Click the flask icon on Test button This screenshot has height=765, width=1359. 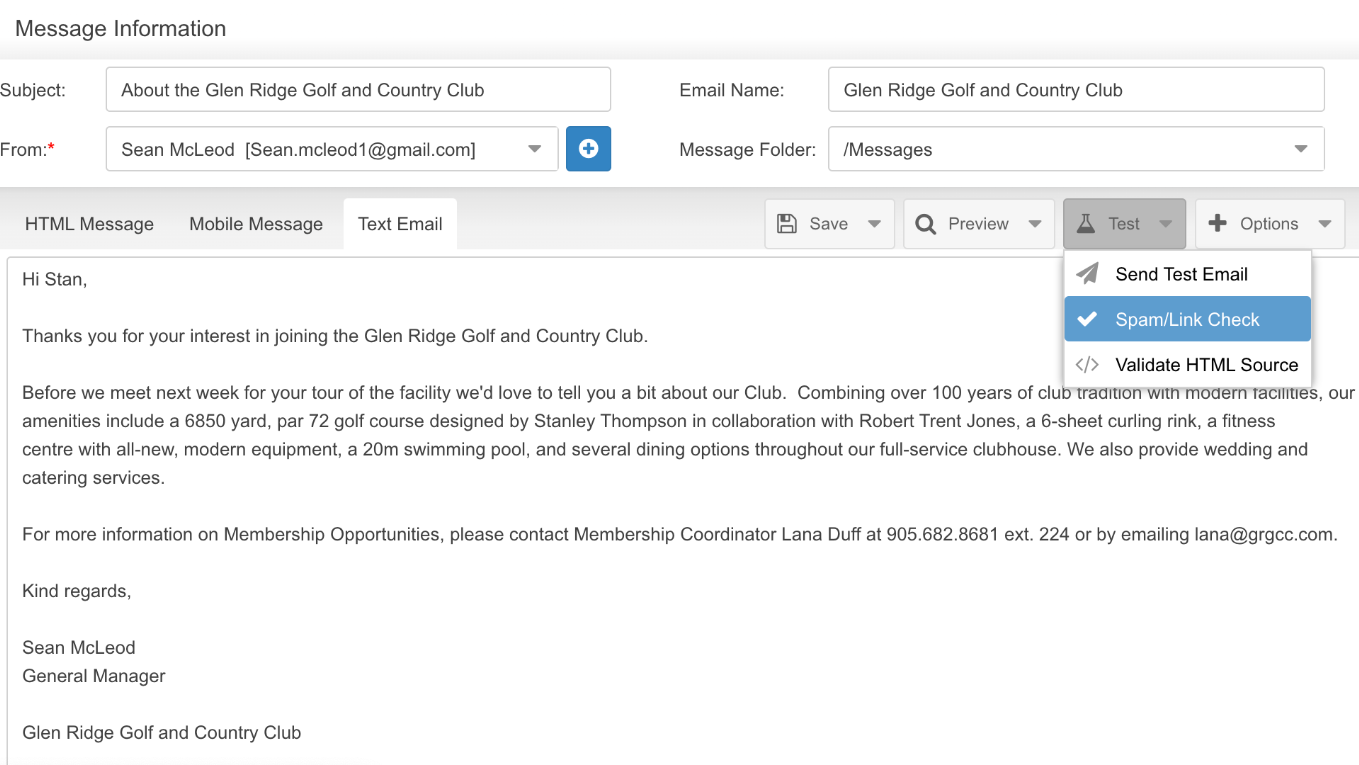(x=1086, y=224)
